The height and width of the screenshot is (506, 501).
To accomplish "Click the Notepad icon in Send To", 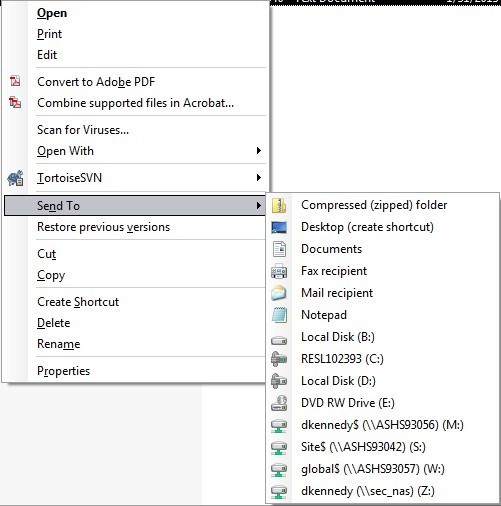I will [279, 315].
